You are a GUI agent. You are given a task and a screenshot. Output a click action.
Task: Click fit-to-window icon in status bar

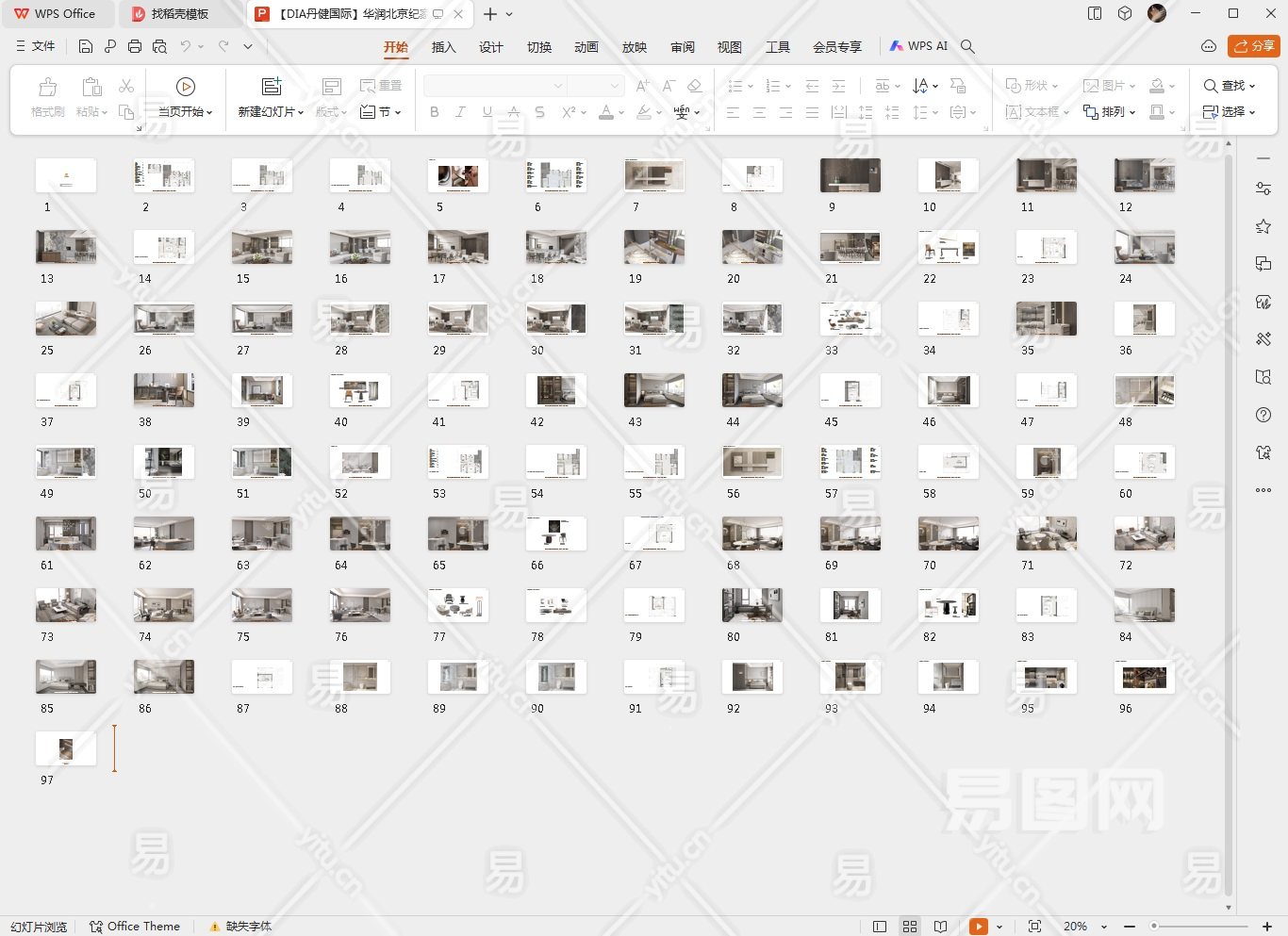[1034, 927]
